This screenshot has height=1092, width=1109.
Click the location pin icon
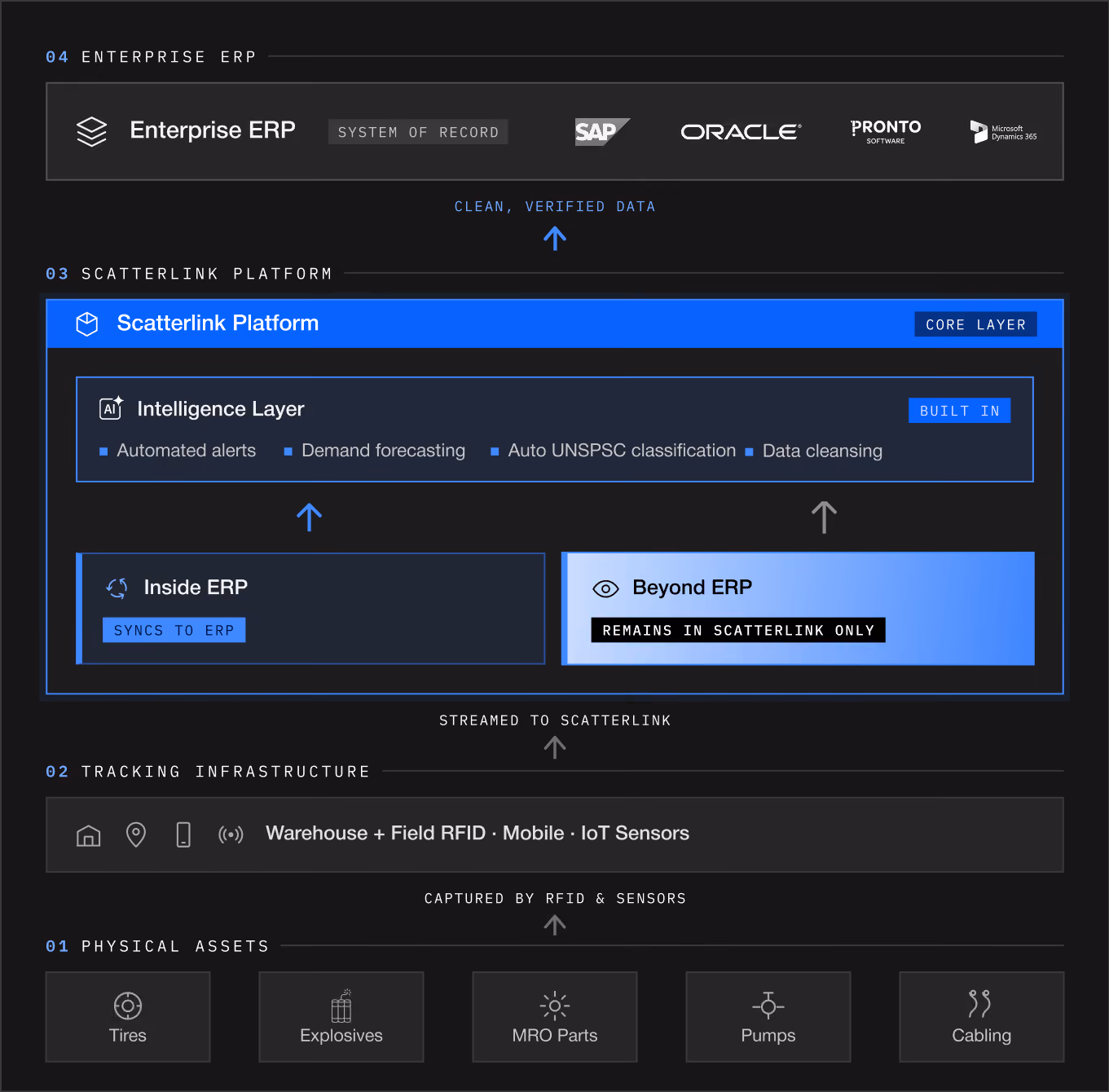pos(136,834)
